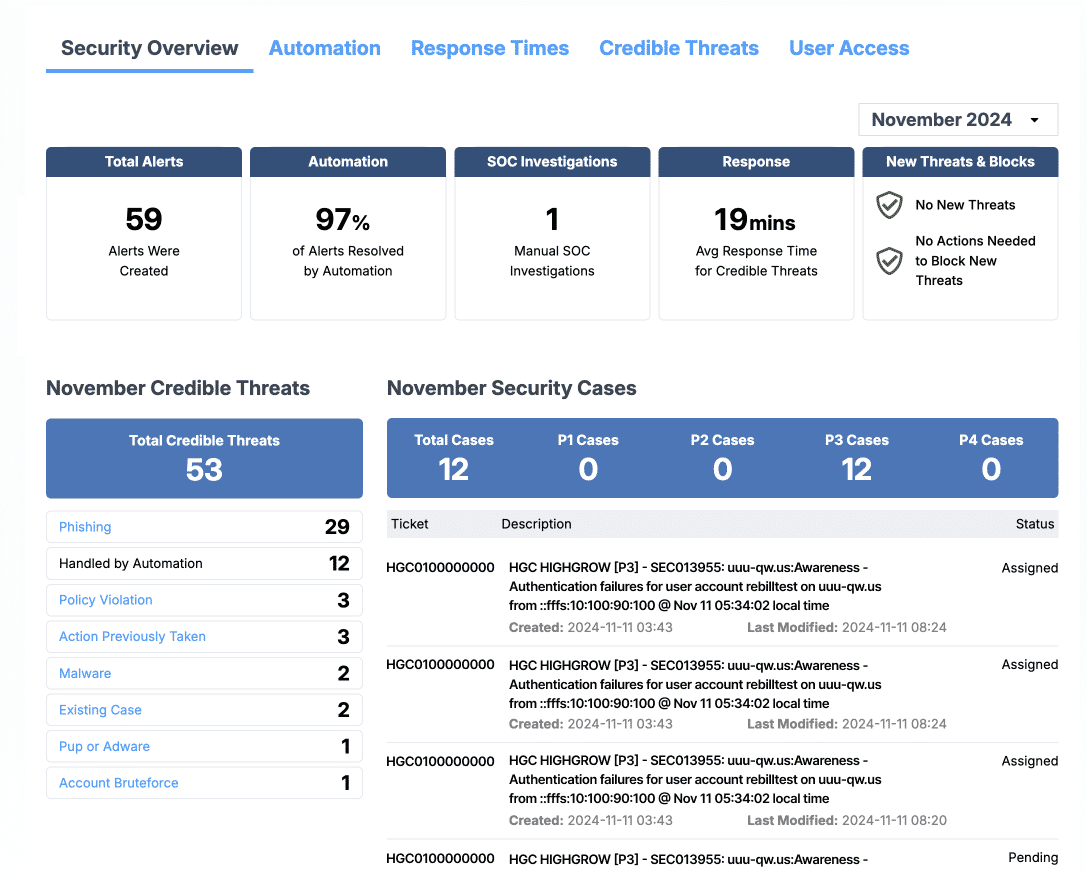The image size is (1087, 873).
Task: Click the Description column header
Action: [537, 524]
